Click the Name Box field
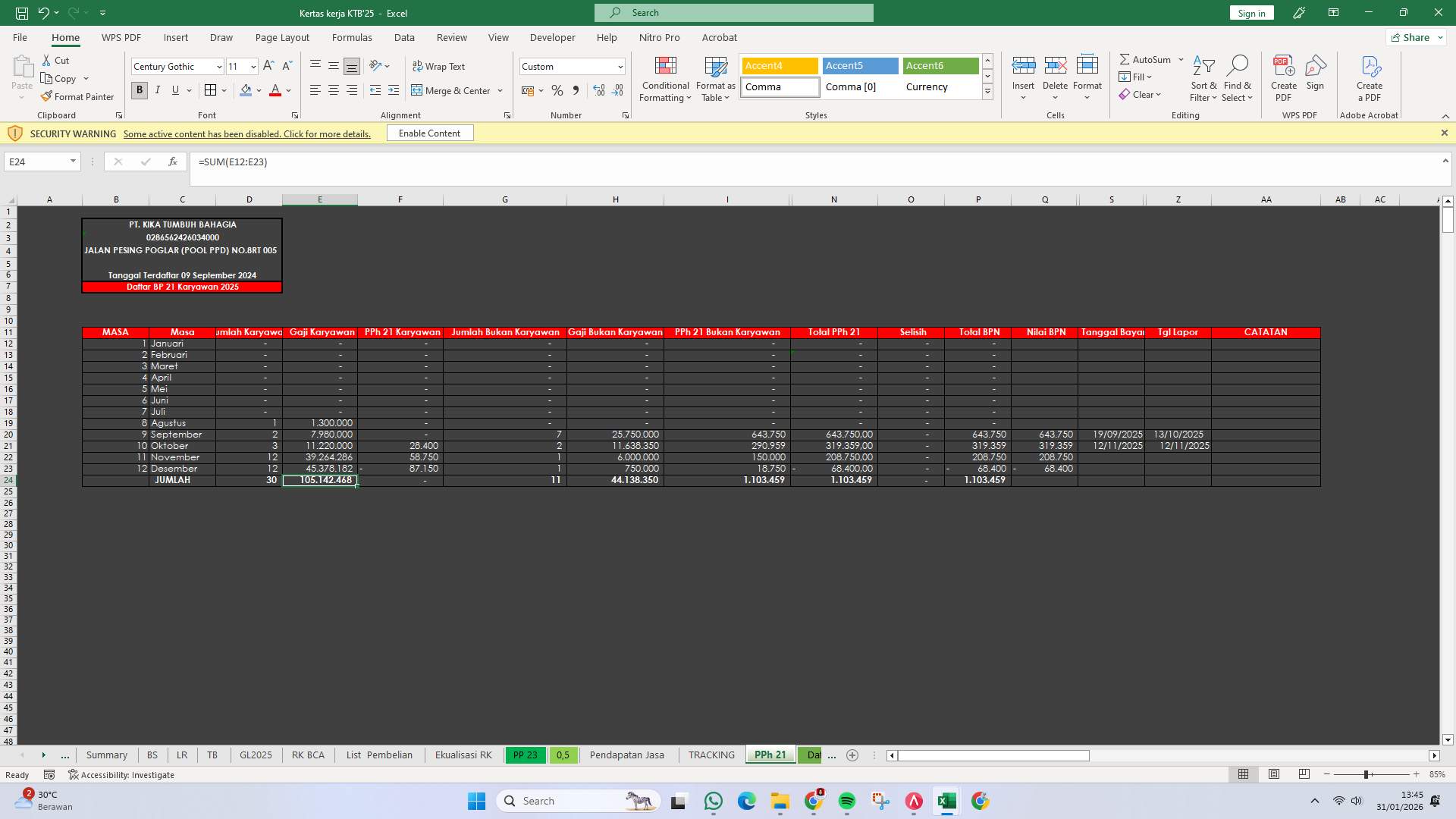 (36, 161)
